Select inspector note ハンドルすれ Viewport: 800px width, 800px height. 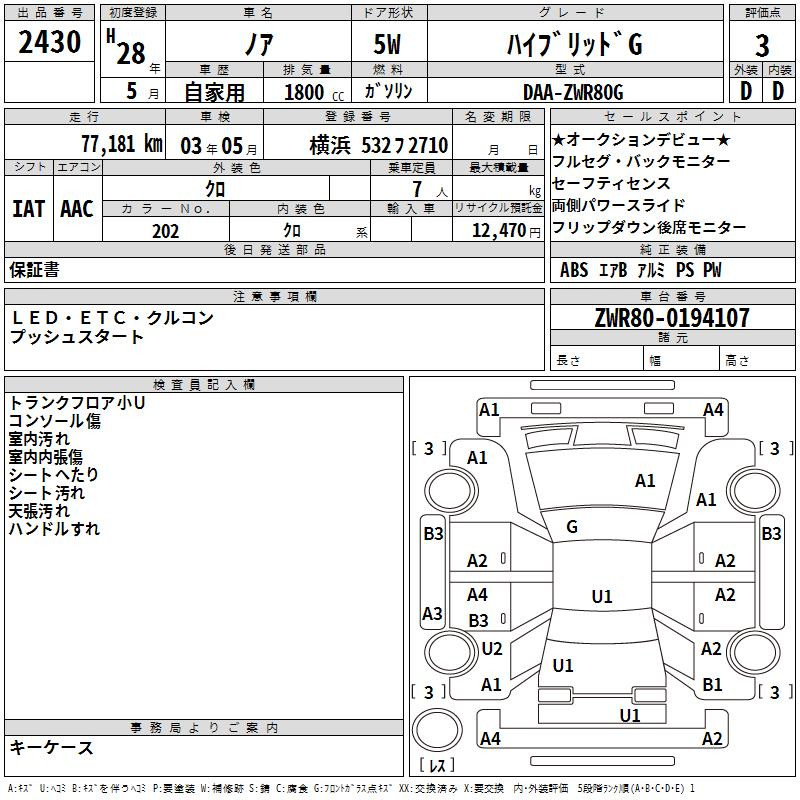pyautogui.click(x=54, y=529)
